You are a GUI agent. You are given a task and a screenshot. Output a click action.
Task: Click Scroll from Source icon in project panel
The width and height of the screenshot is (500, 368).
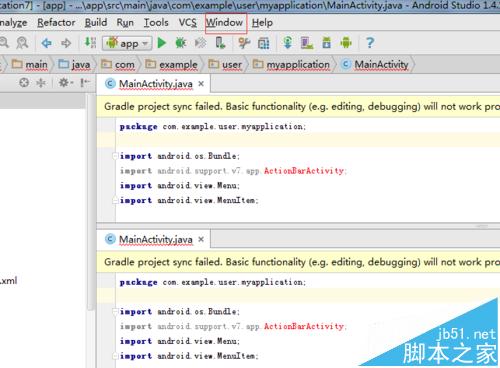(24, 82)
